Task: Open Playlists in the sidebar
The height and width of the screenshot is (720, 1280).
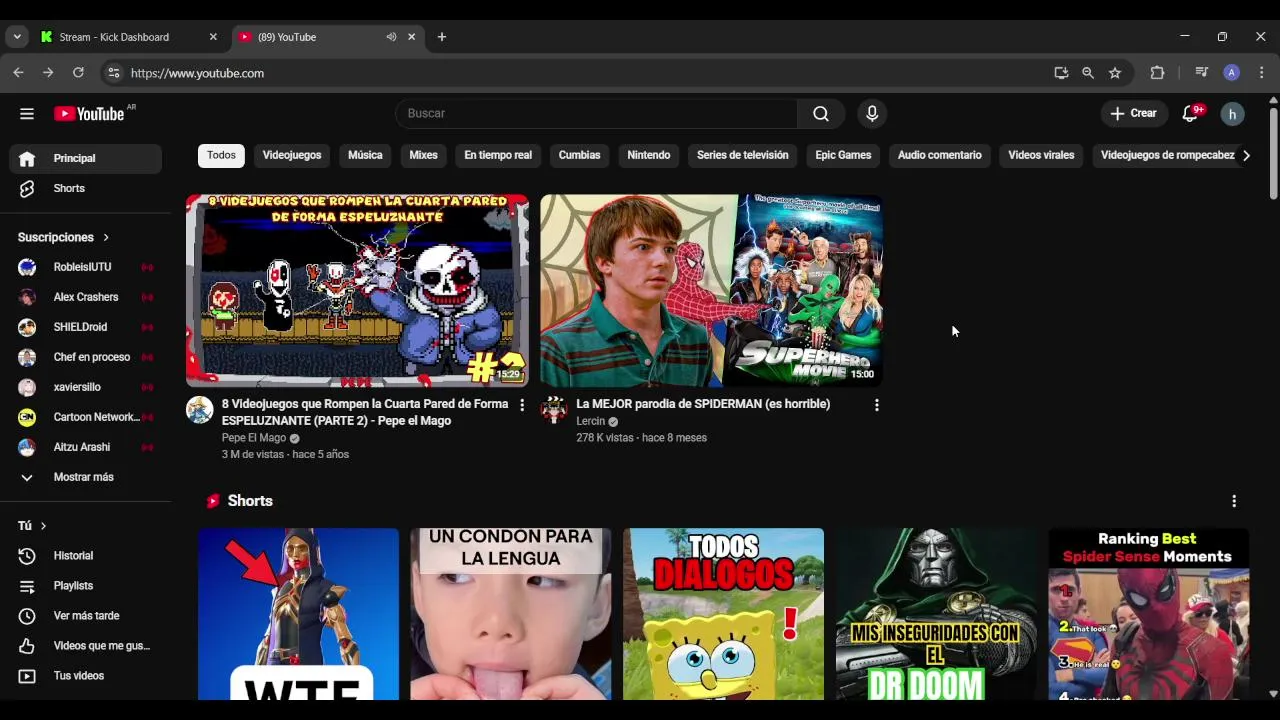Action: (x=85, y=586)
